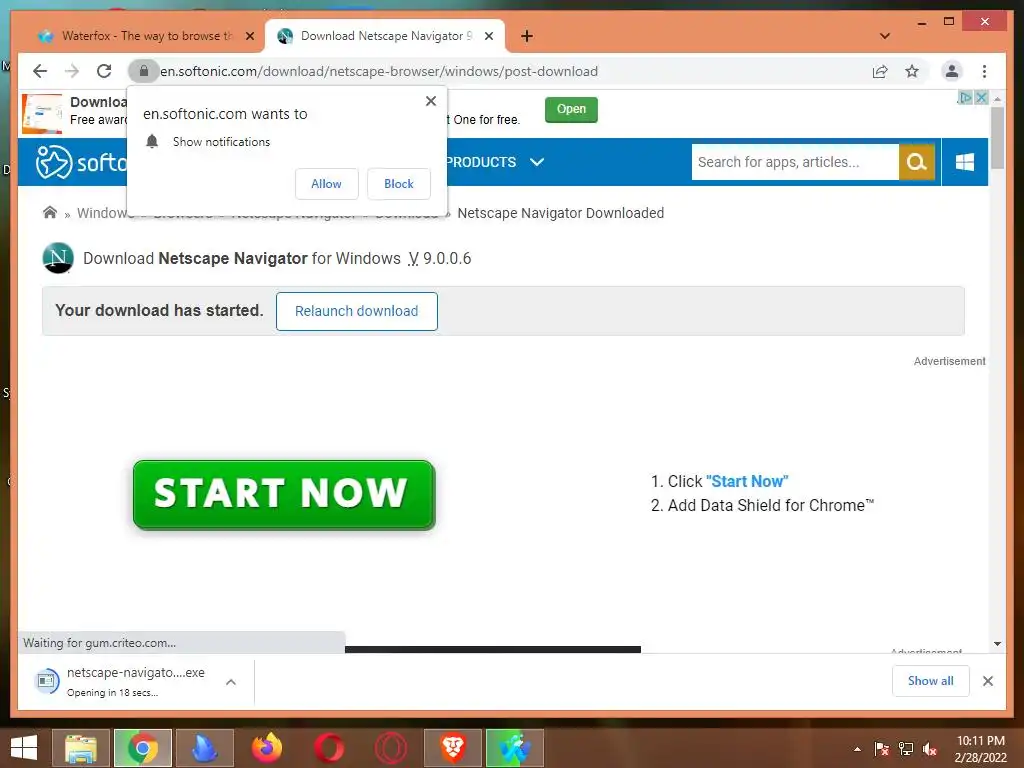The height and width of the screenshot is (768, 1024).
Task: Click the scrollbar down arrow
Action: [x=997, y=643]
